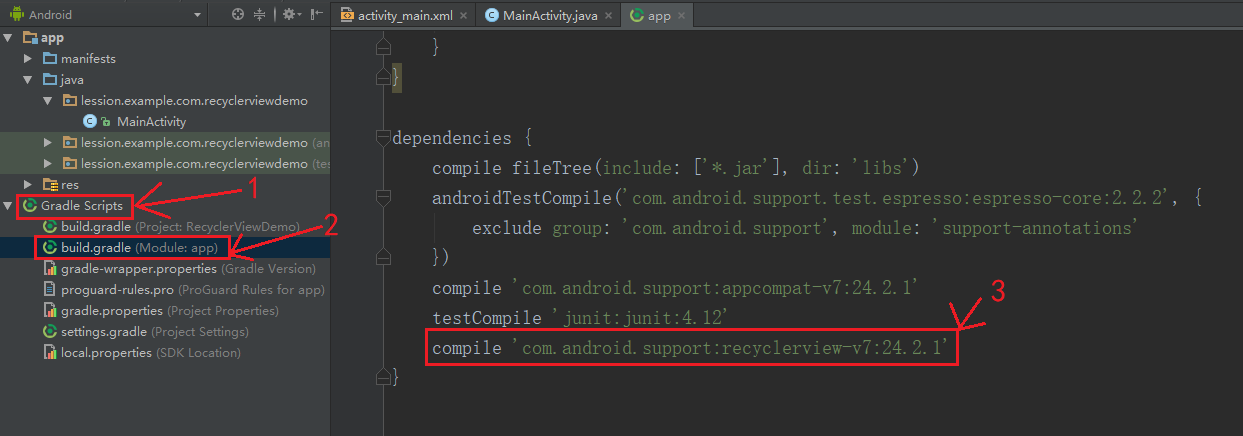
Task: Open settings.gradle (Project Settings)
Action: pos(155,331)
